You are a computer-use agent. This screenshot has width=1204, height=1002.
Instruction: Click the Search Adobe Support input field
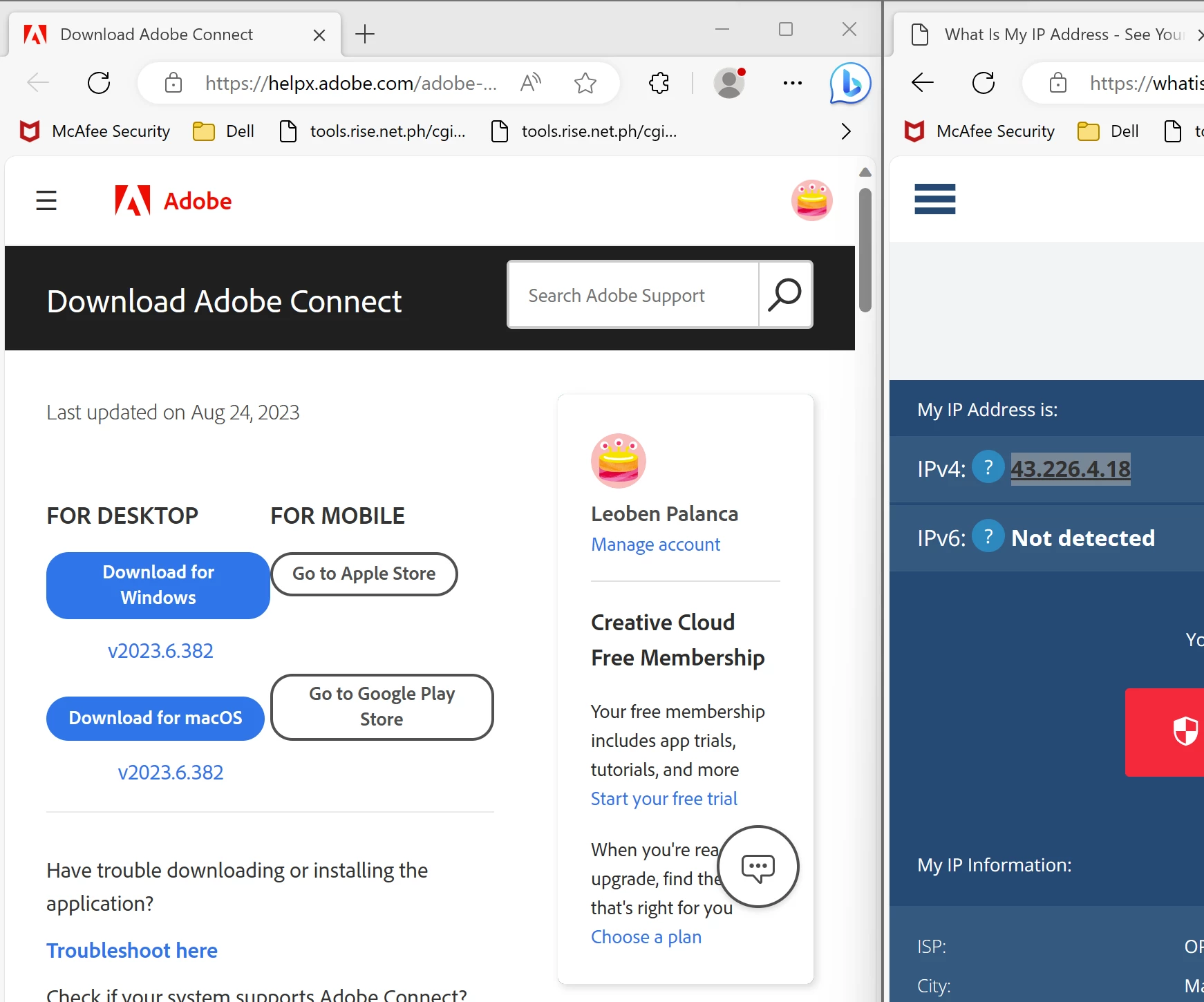tap(633, 295)
